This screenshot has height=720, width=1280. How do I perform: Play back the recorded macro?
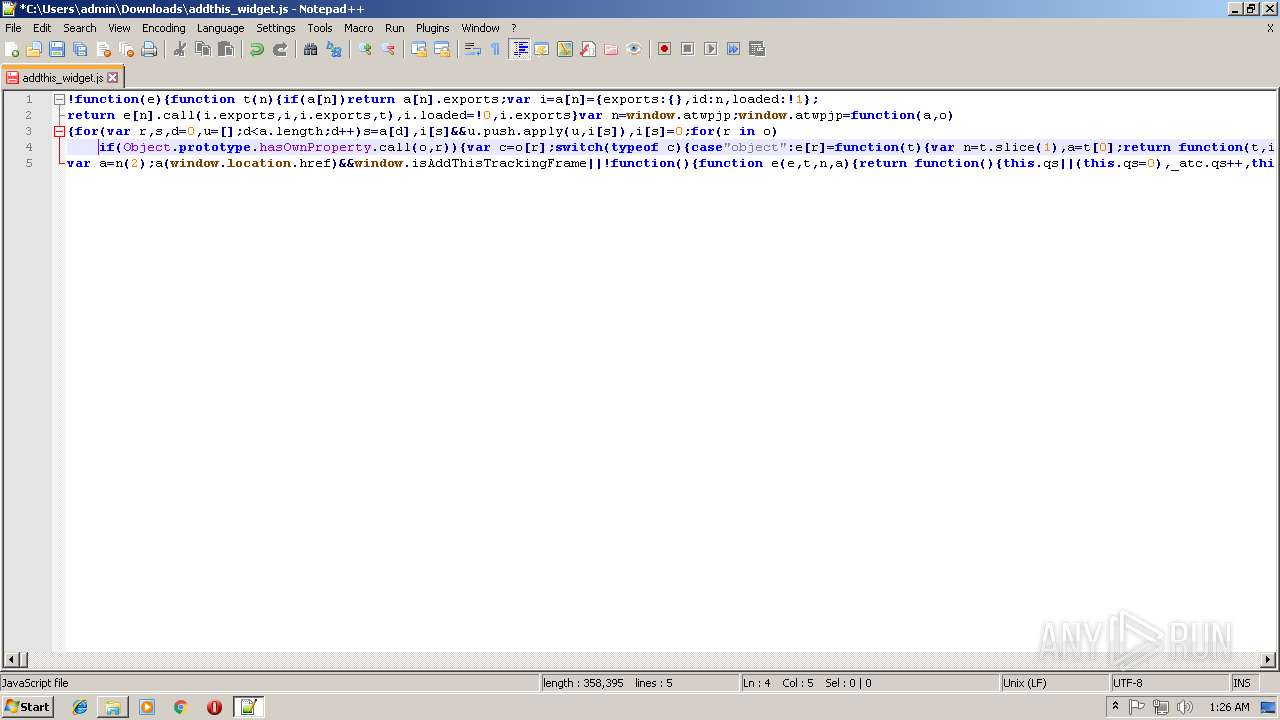click(x=711, y=49)
